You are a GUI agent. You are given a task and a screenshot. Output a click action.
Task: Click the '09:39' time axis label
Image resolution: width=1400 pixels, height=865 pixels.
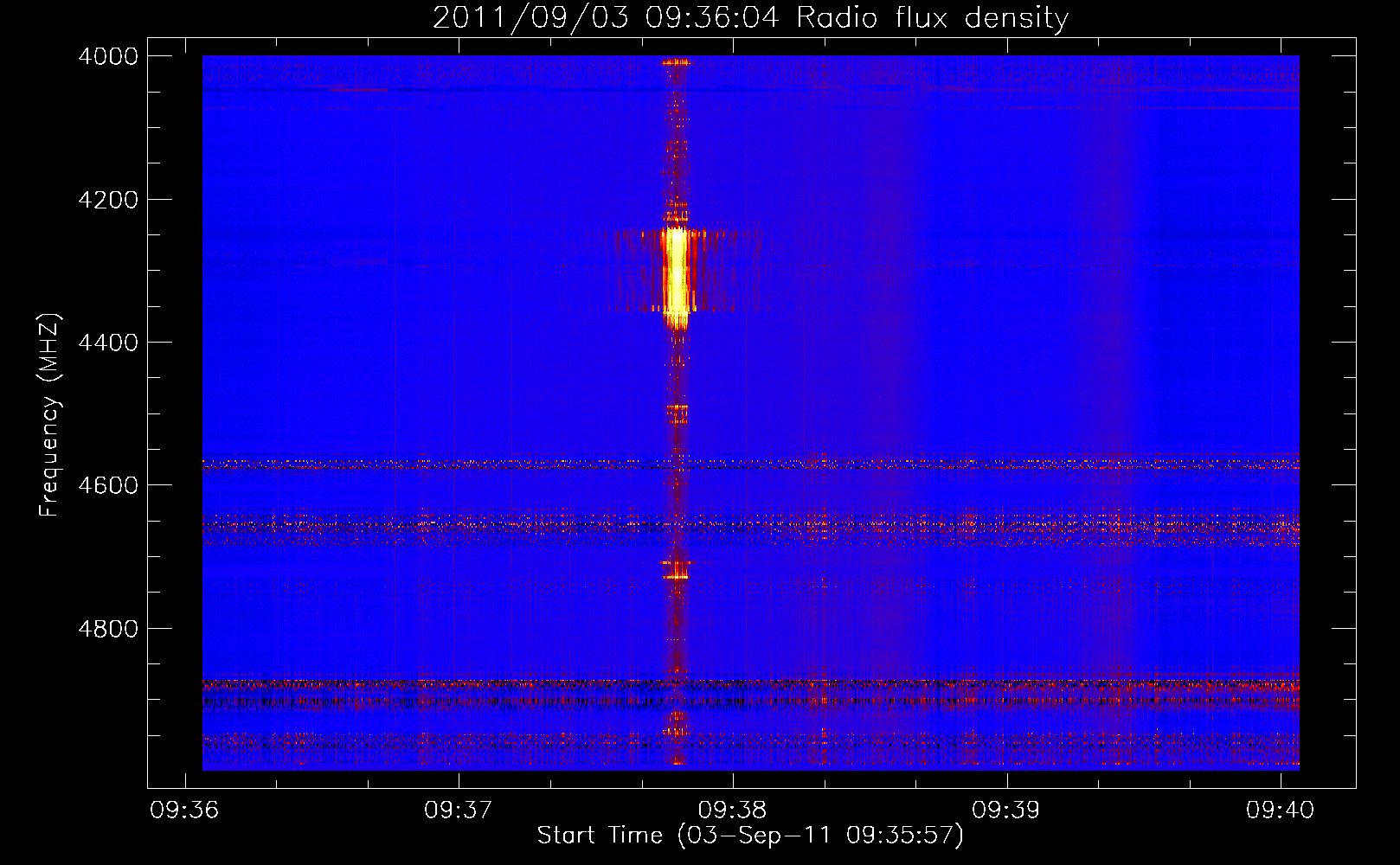click(x=1006, y=811)
